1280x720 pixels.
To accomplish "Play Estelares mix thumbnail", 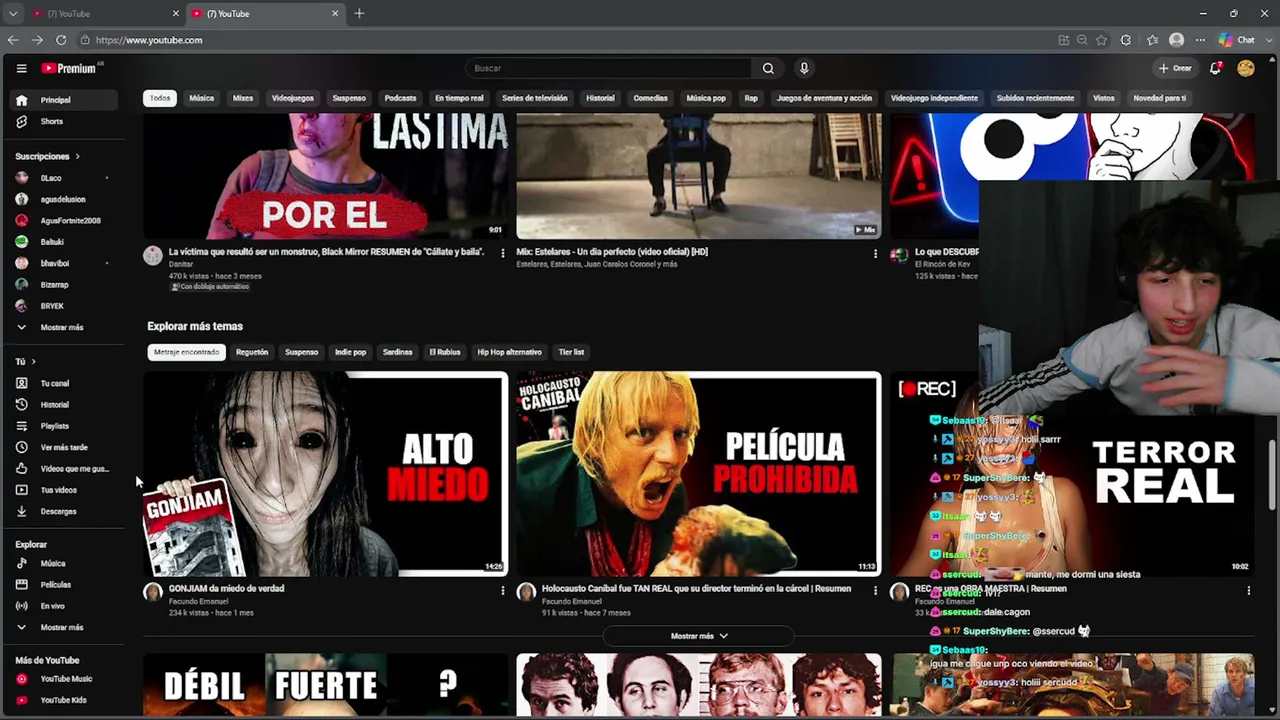I will (x=698, y=176).
